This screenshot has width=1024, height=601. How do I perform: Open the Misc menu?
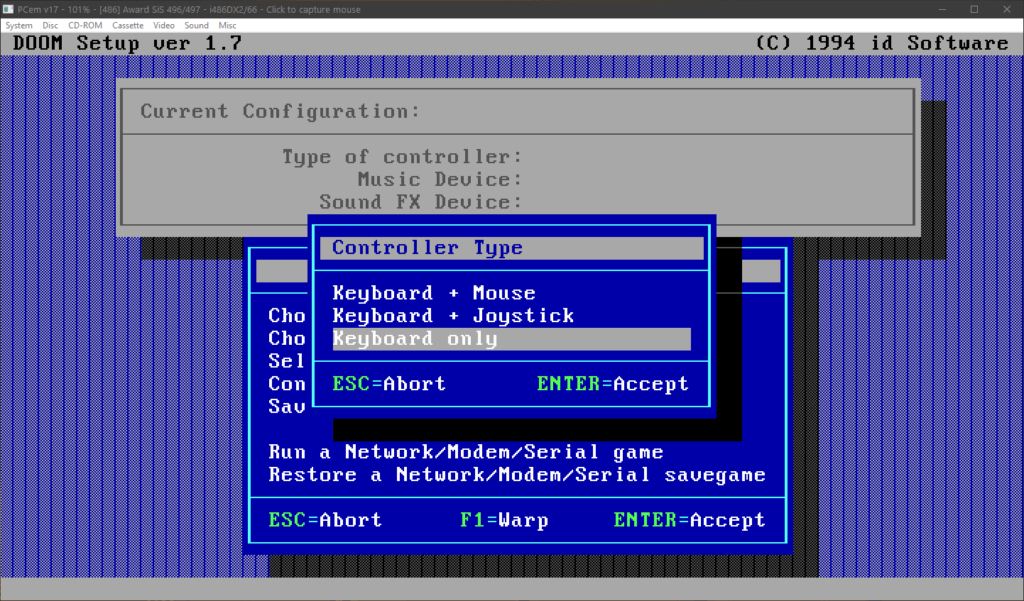click(228, 25)
